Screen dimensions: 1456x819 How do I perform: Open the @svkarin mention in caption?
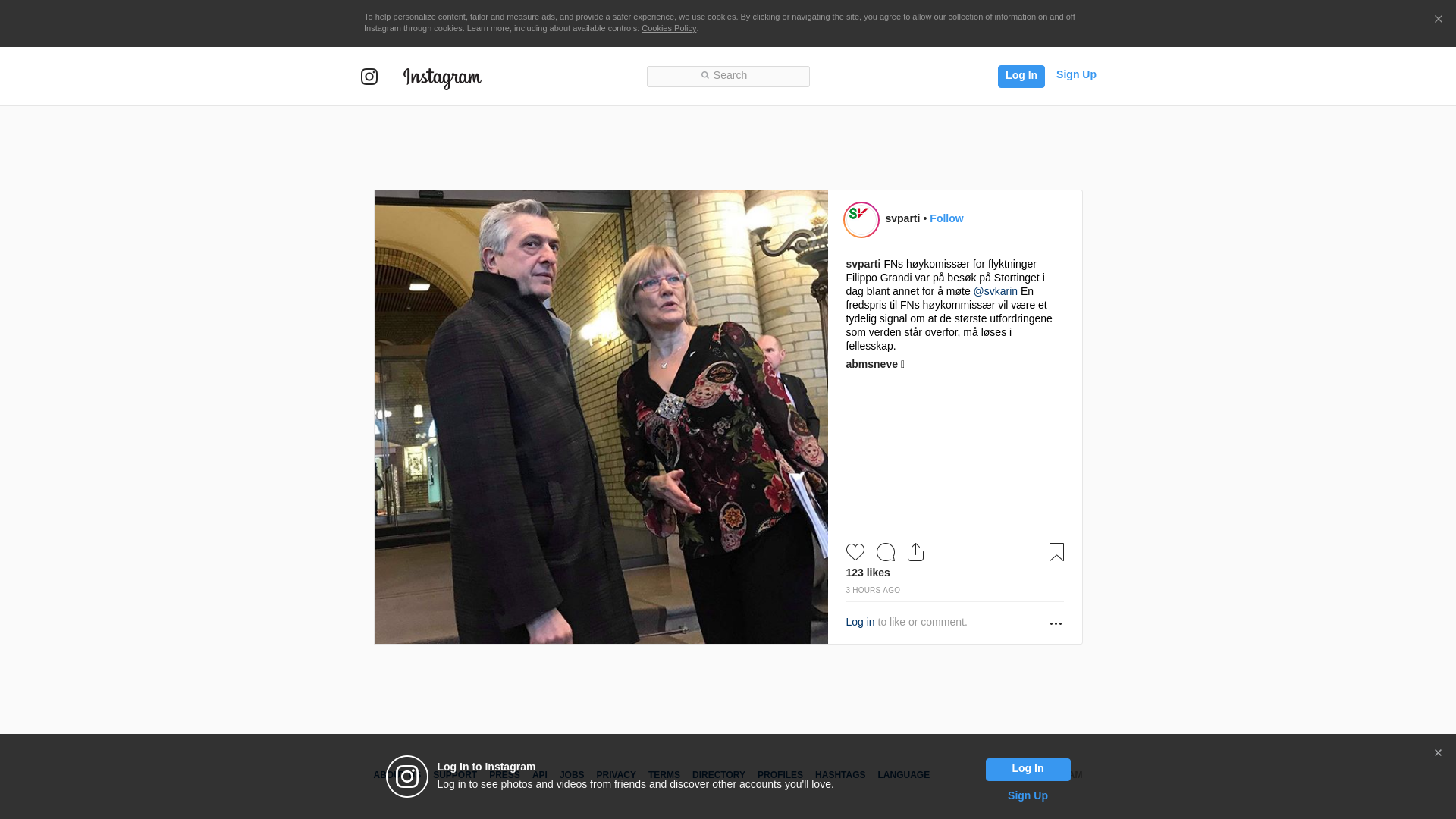click(995, 291)
